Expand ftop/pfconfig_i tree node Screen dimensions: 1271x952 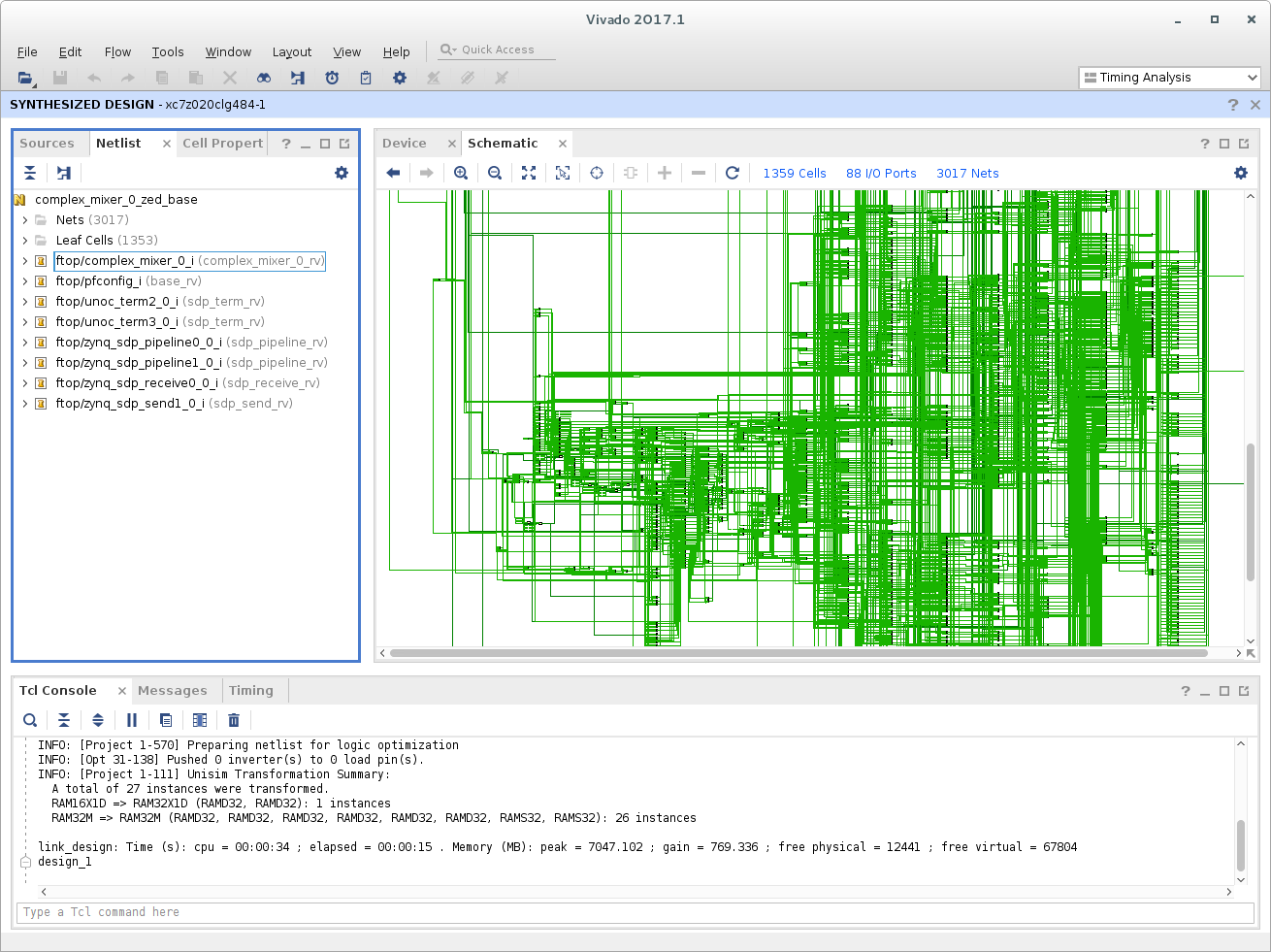(x=25, y=281)
